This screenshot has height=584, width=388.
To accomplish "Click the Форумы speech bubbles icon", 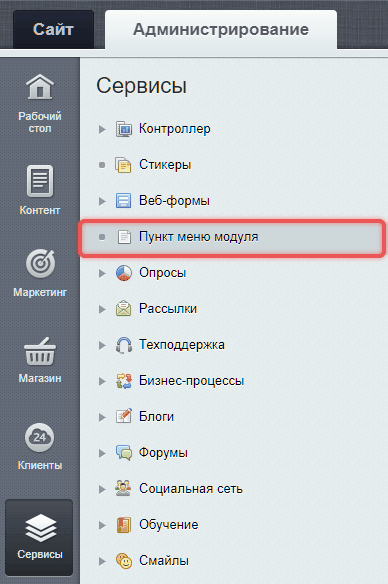I will tap(124, 453).
